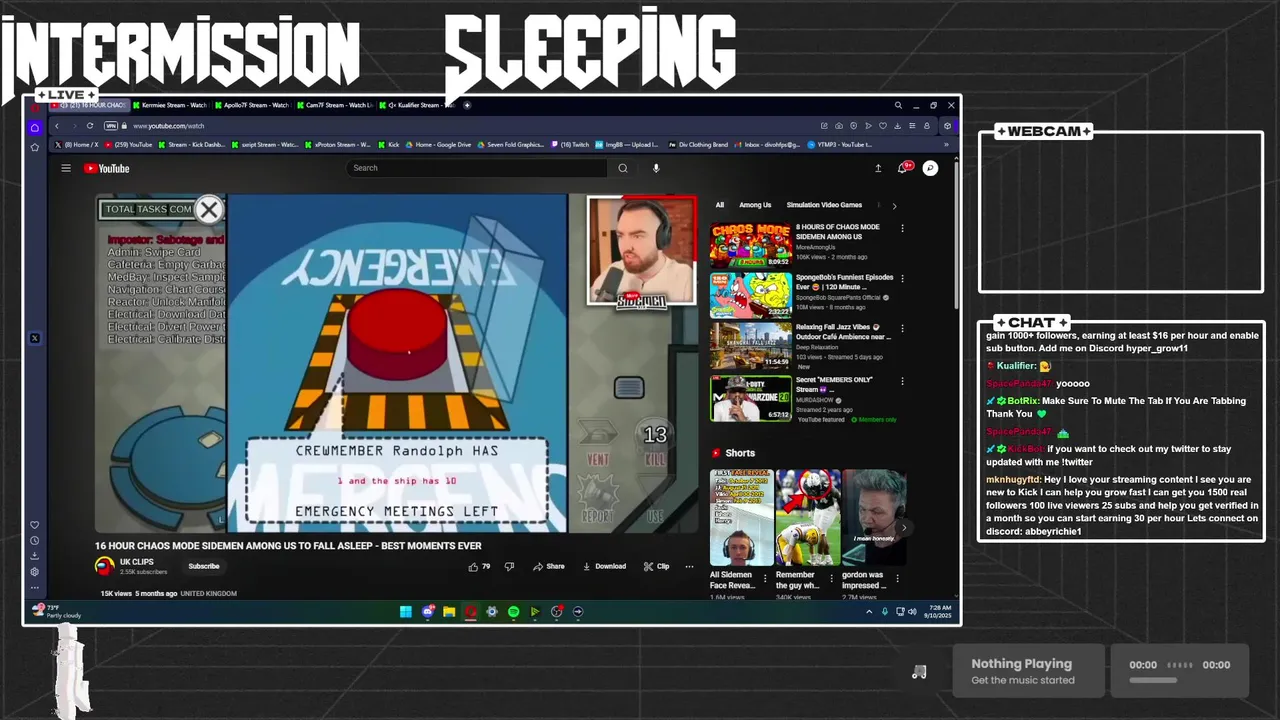Open the UK CLIPS channel name link
The width and height of the screenshot is (1280, 720).
tap(137, 562)
